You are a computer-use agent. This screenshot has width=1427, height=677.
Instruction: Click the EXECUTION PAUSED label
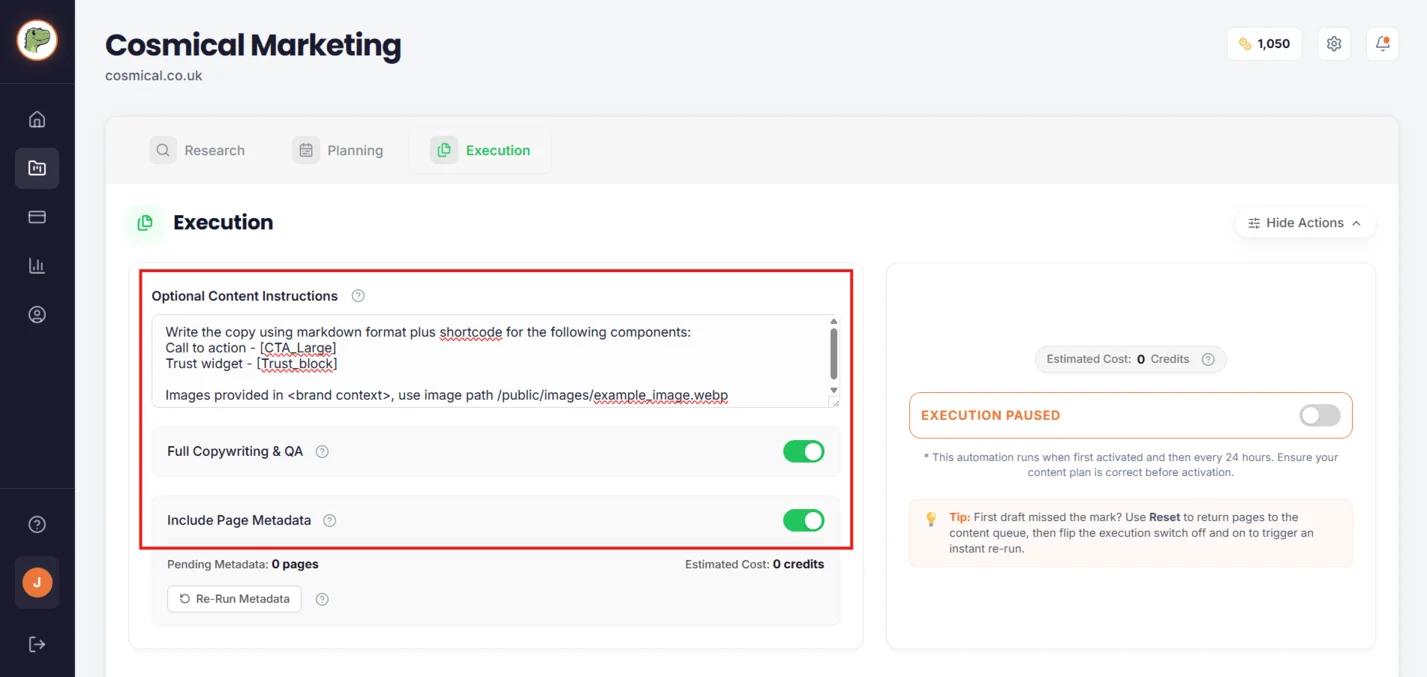(x=990, y=416)
